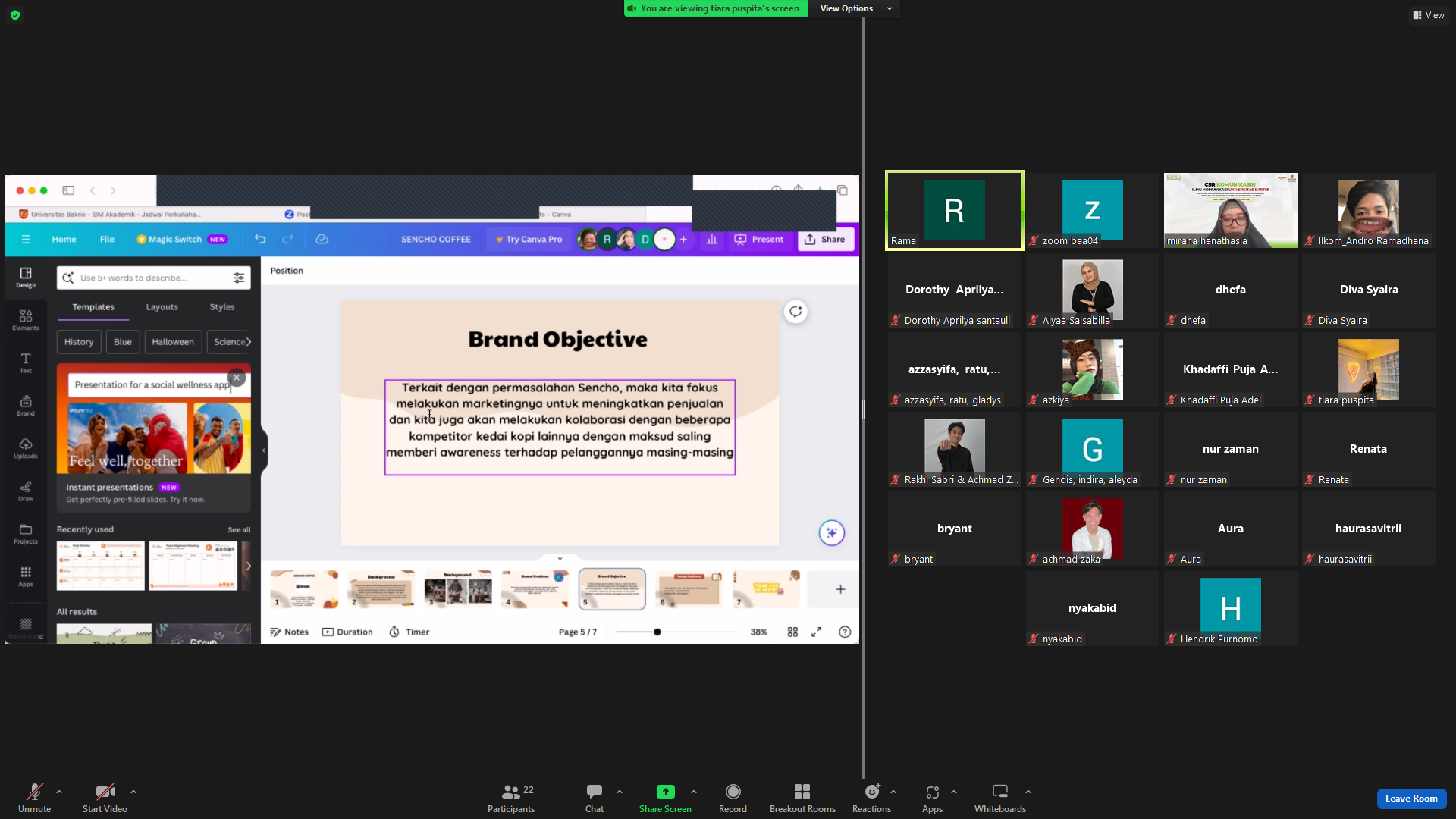Click the Canva magic assistant sparkle button

tap(832, 533)
